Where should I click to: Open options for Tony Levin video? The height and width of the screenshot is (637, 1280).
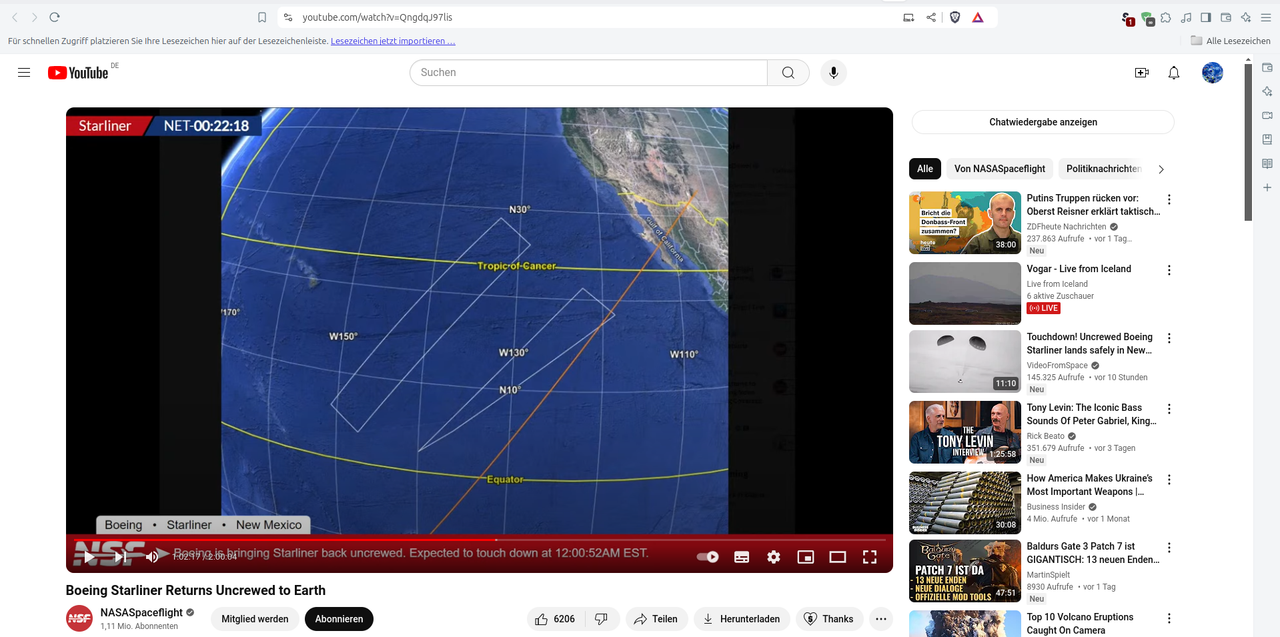coord(1169,408)
